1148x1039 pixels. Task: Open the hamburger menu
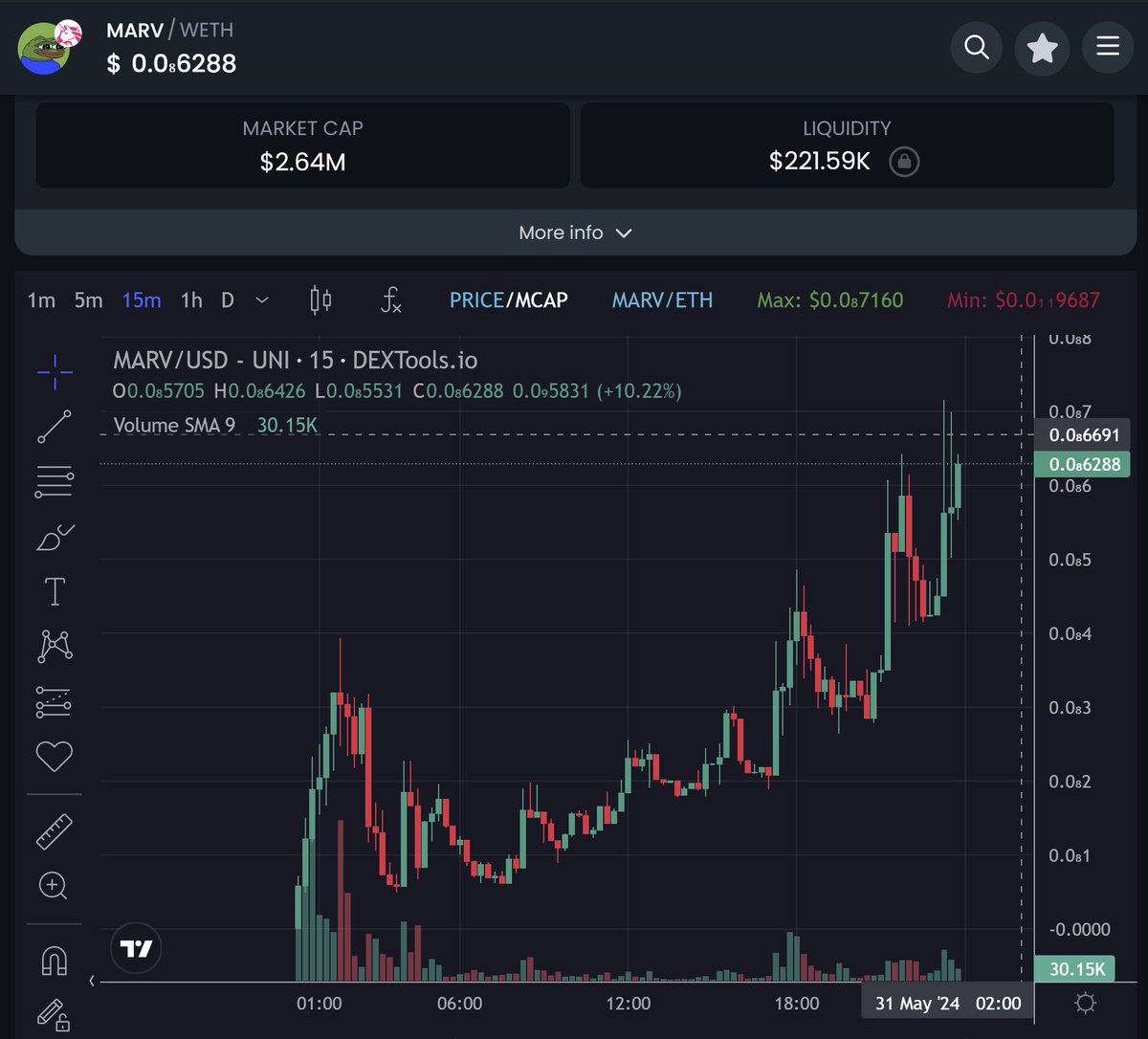coord(1108,47)
